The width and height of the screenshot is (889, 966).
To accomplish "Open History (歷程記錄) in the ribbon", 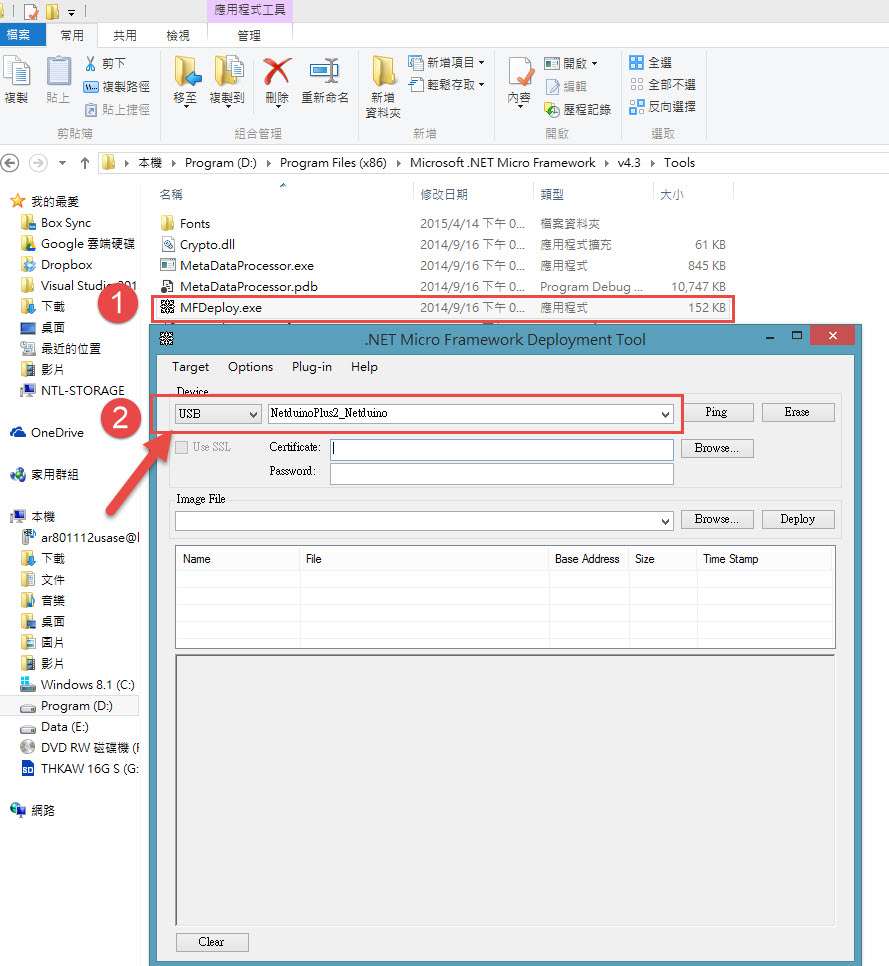I will click(x=578, y=110).
